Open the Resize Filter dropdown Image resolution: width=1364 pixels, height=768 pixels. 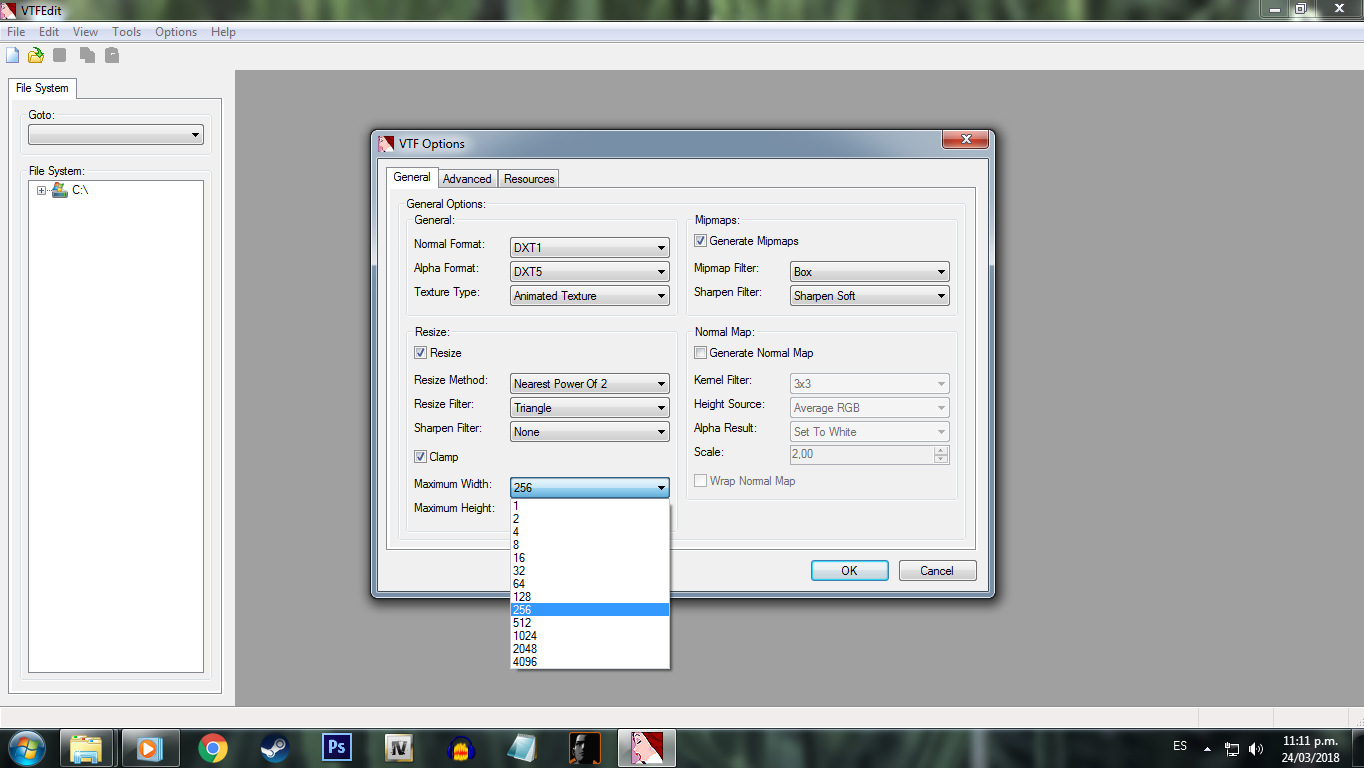[x=590, y=408]
